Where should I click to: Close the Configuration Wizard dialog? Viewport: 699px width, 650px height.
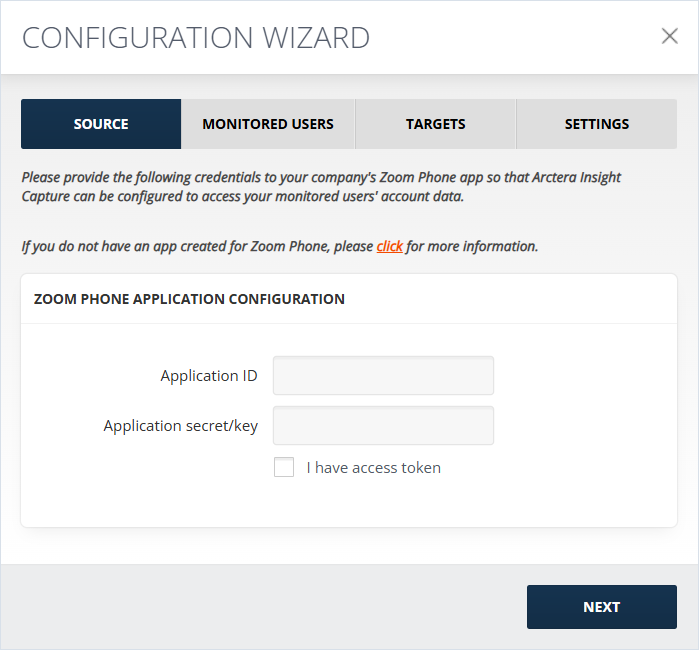[670, 36]
